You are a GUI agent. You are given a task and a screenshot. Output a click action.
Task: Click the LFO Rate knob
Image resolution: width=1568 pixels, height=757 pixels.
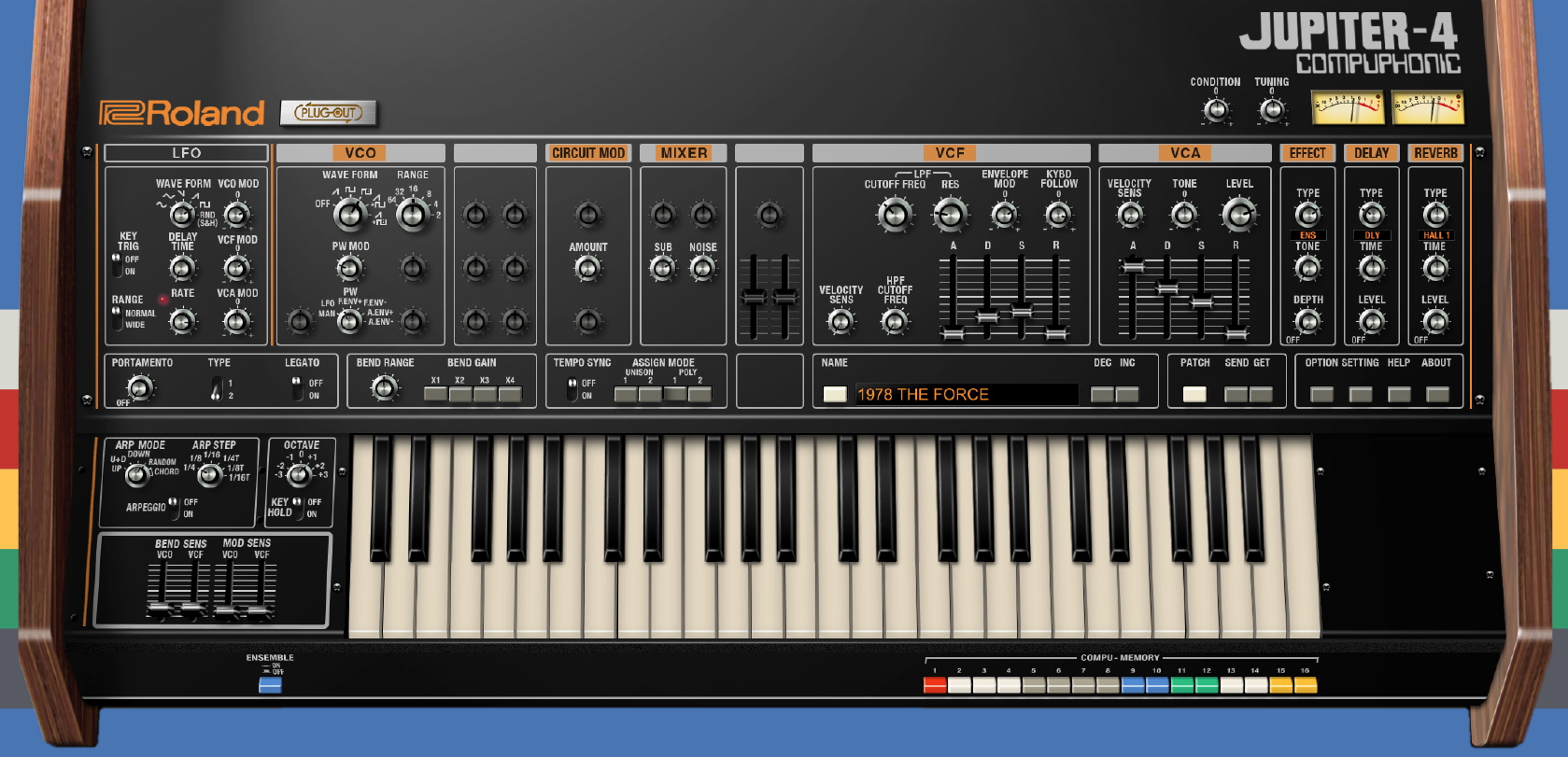pos(182,322)
